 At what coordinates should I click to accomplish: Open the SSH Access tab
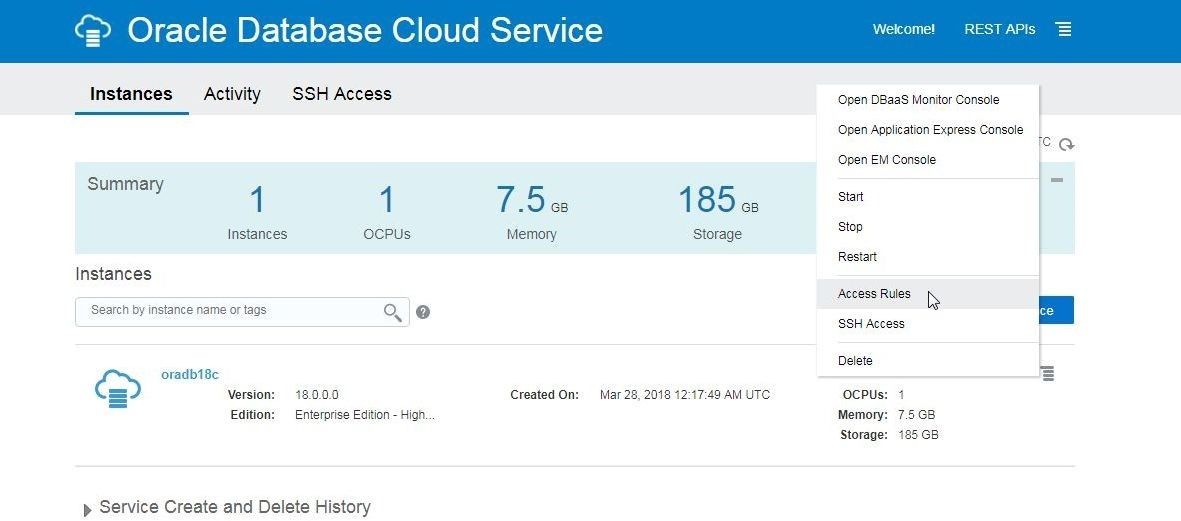[342, 94]
